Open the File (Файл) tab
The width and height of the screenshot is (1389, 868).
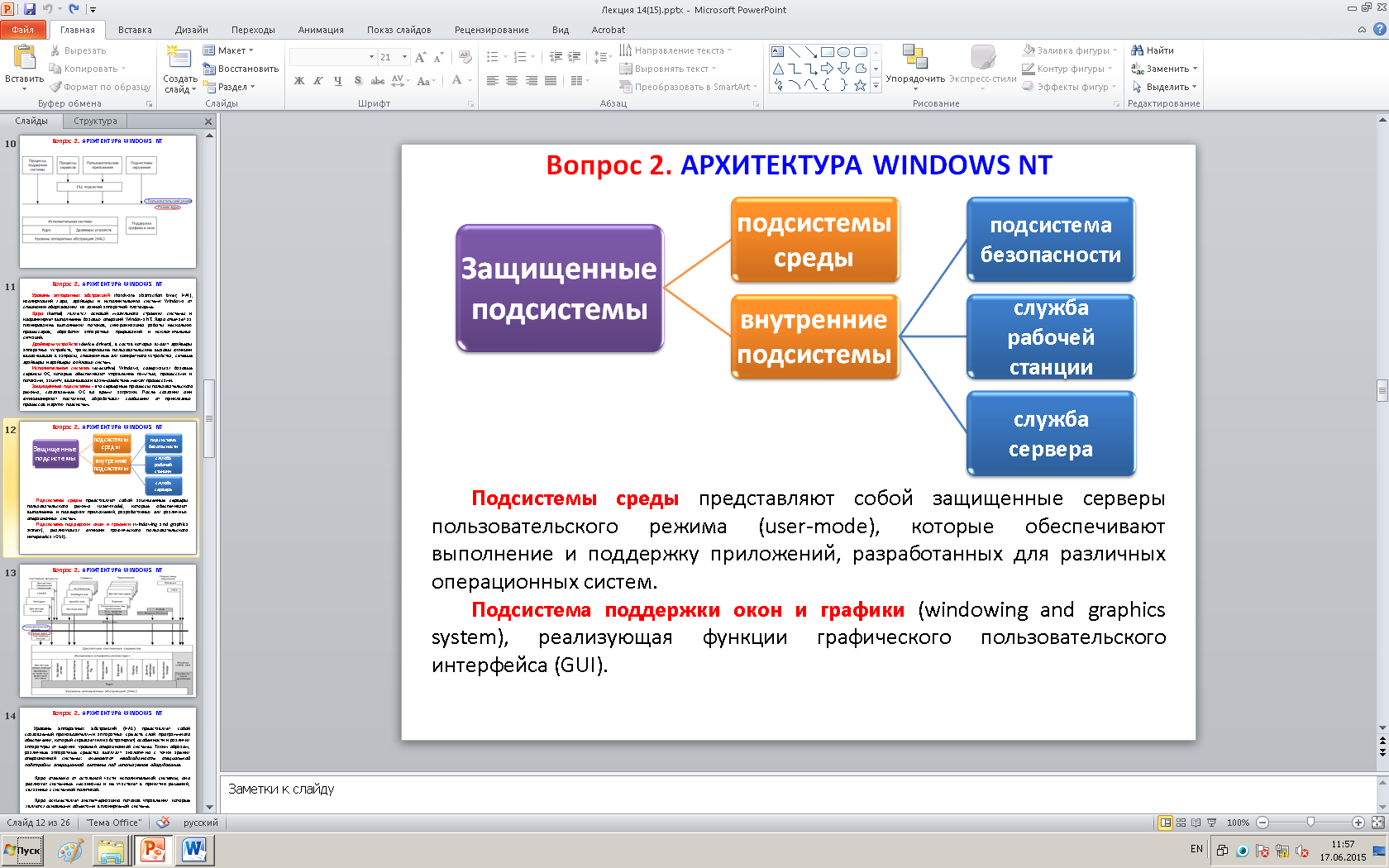point(23,30)
